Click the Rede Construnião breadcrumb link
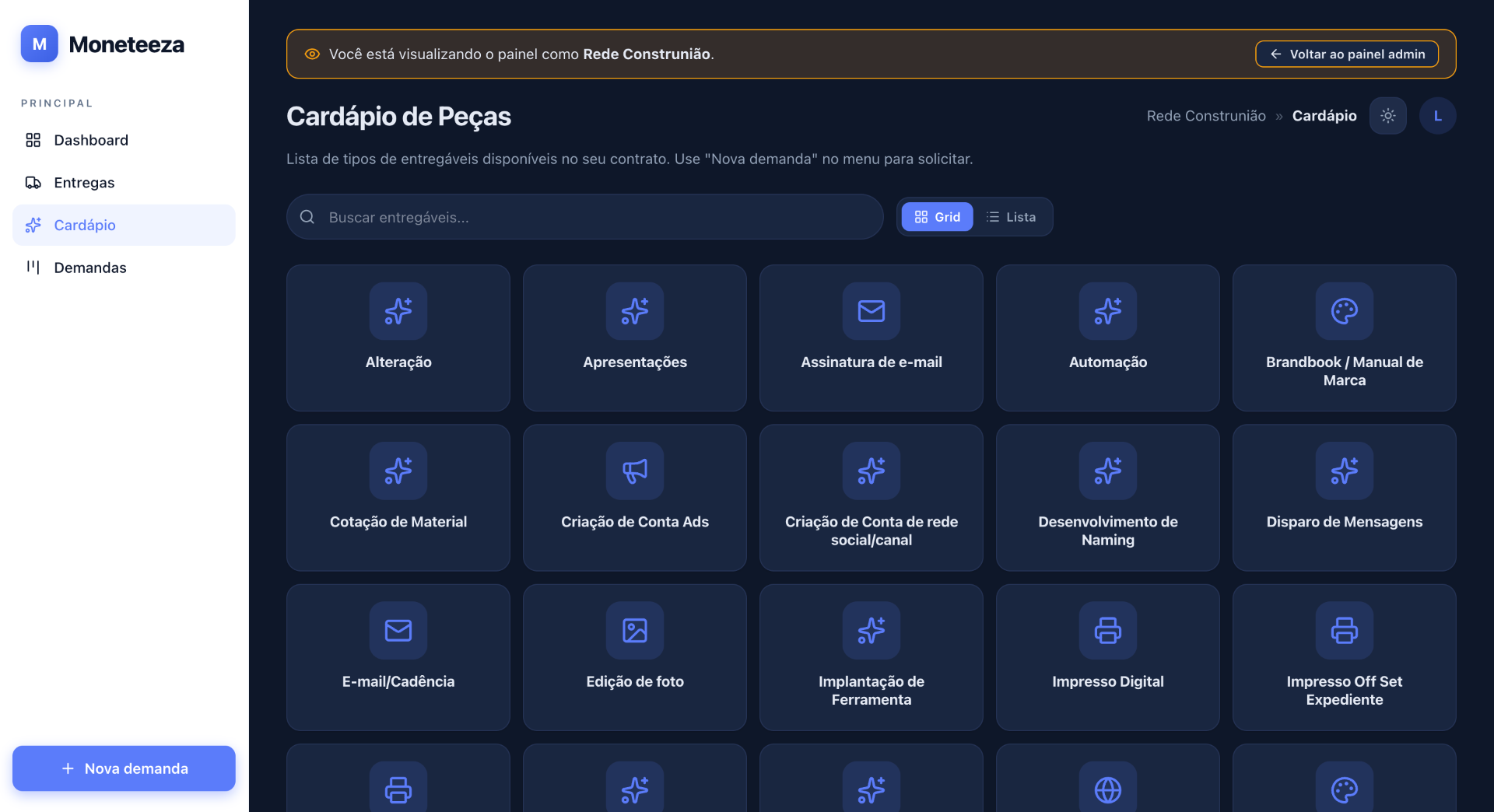Image resolution: width=1494 pixels, height=812 pixels. [x=1206, y=116]
